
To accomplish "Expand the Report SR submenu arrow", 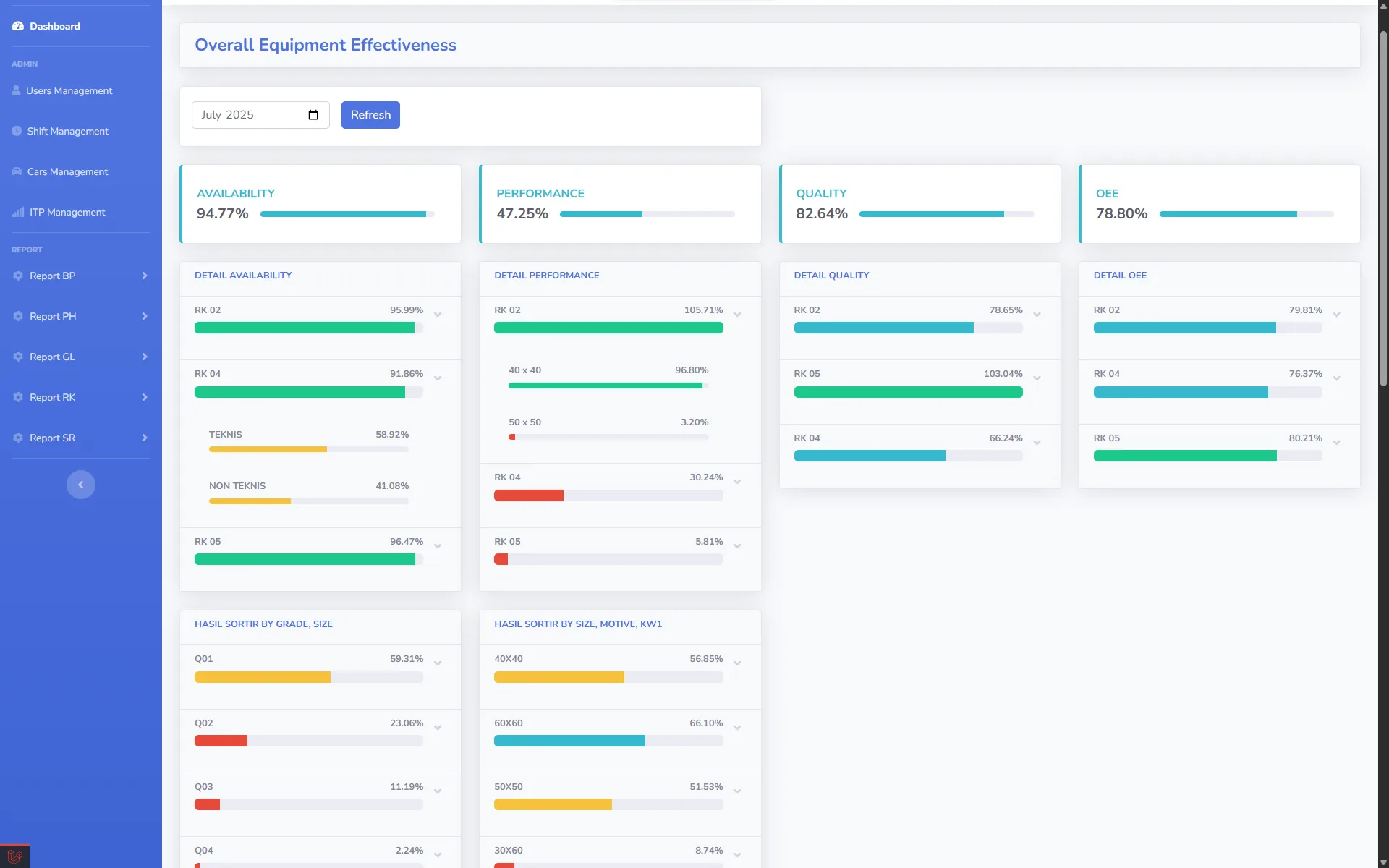I will pos(145,438).
